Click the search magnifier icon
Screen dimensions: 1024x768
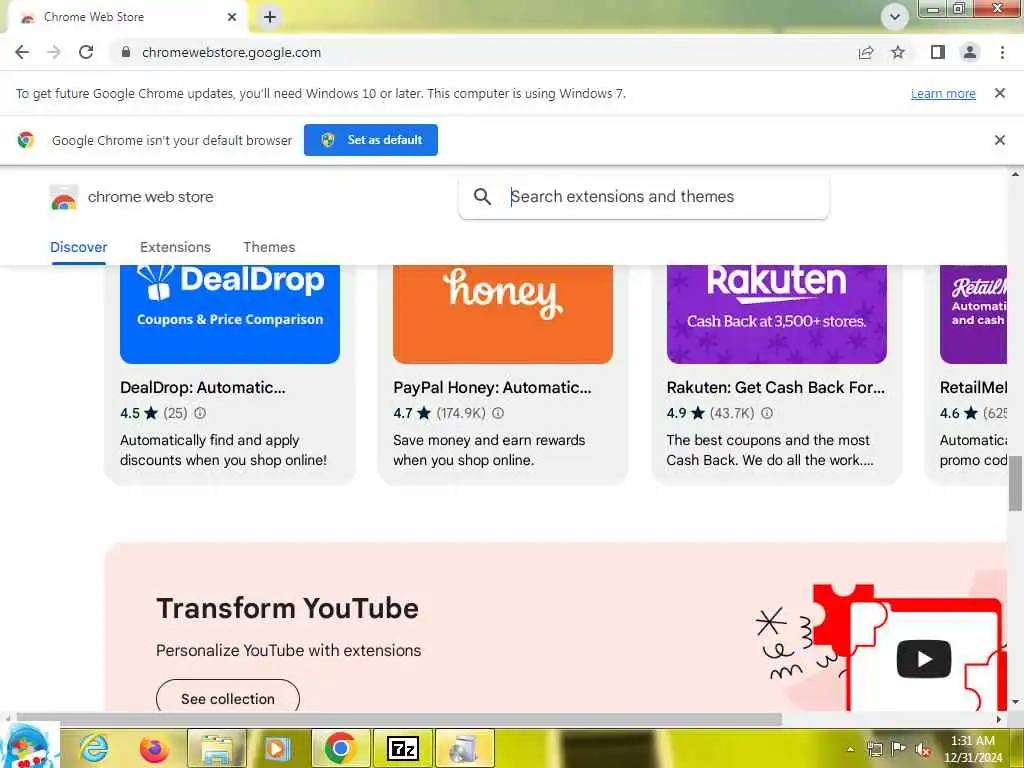click(482, 197)
